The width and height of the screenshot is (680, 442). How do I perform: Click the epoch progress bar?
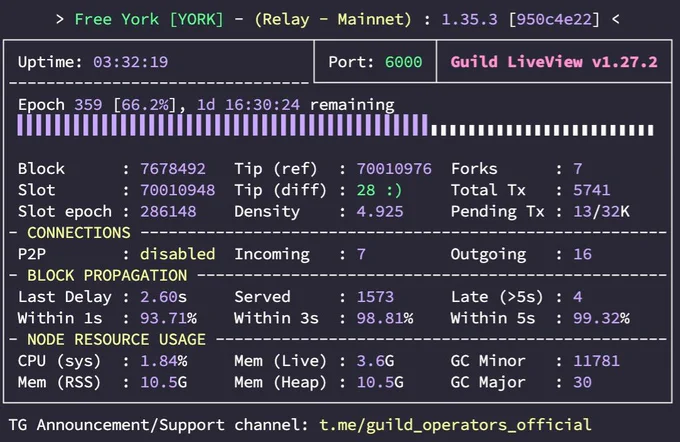[335, 126]
